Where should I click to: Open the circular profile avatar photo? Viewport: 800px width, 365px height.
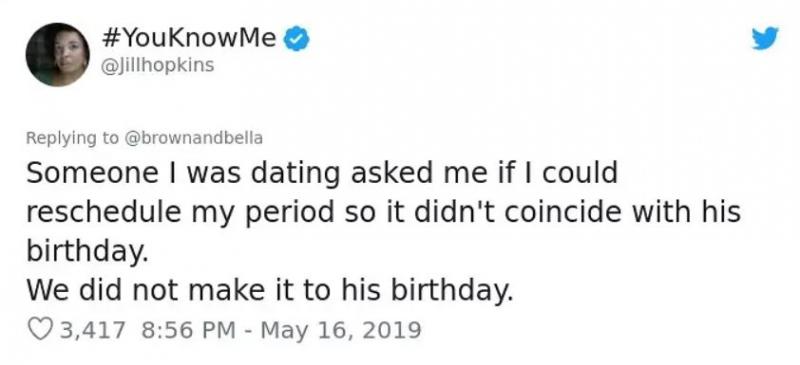point(58,55)
